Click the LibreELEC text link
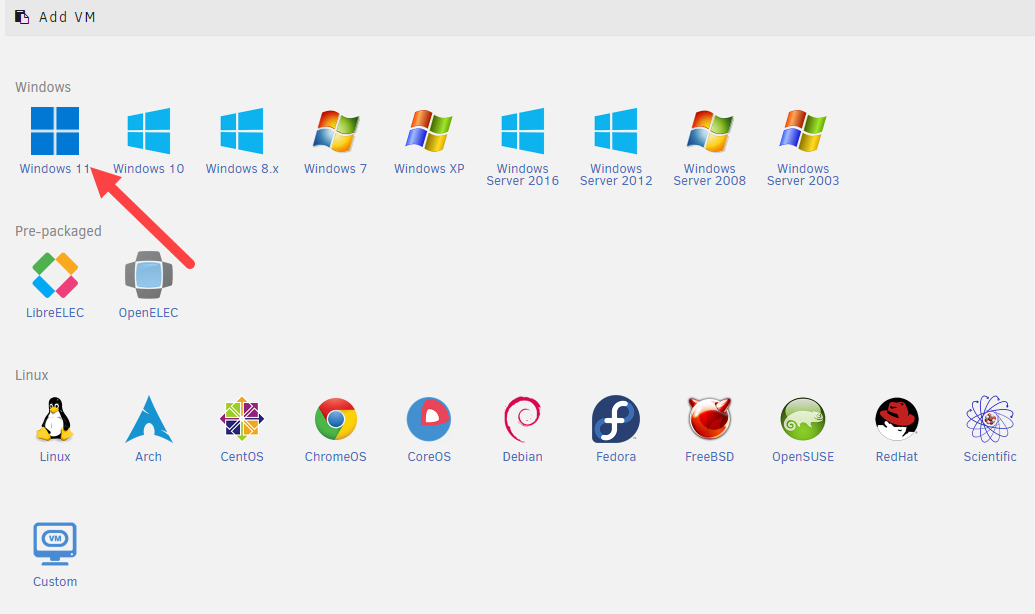The width and height of the screenshot is (1035, 614). pos(55,313)
